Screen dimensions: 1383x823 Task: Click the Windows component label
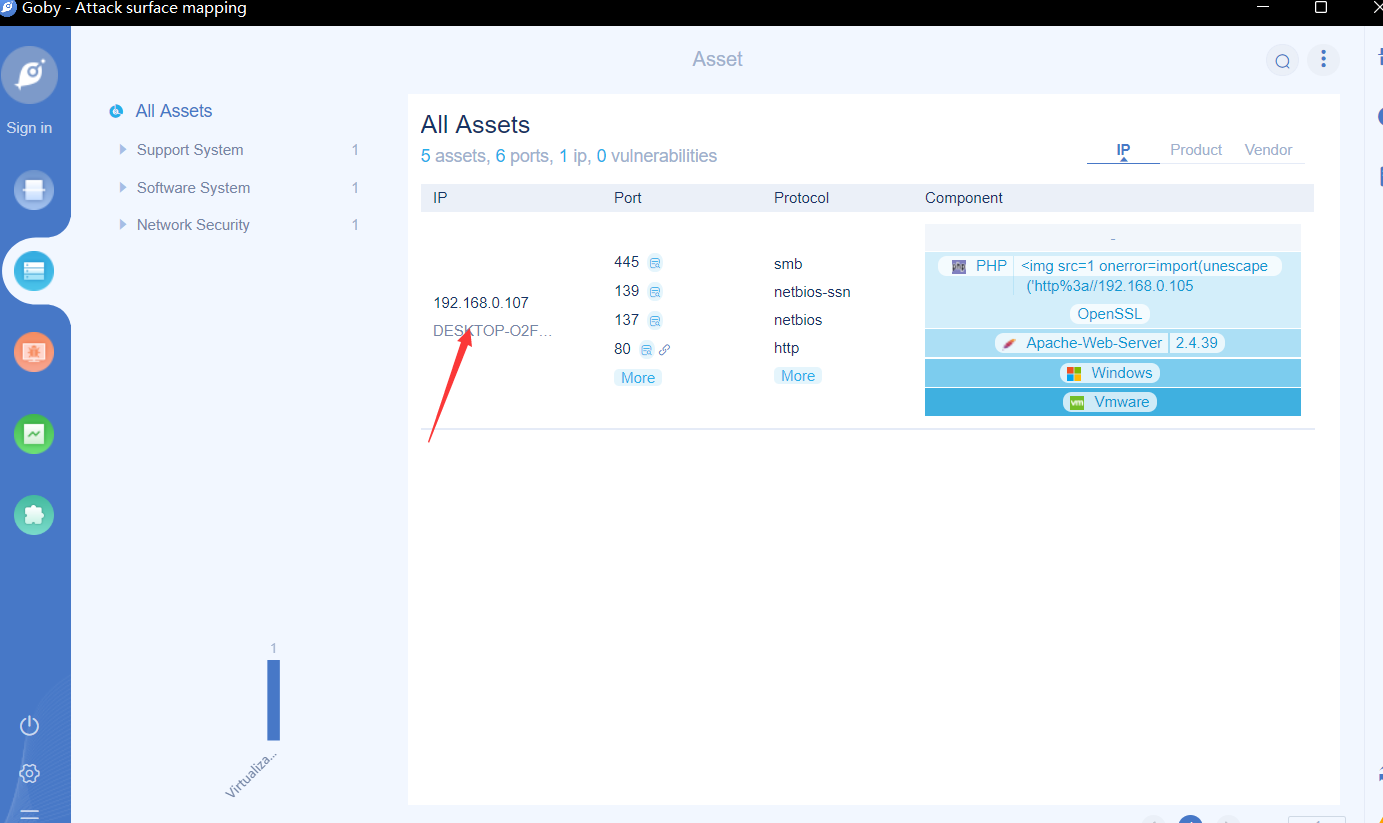point(1122,373)
